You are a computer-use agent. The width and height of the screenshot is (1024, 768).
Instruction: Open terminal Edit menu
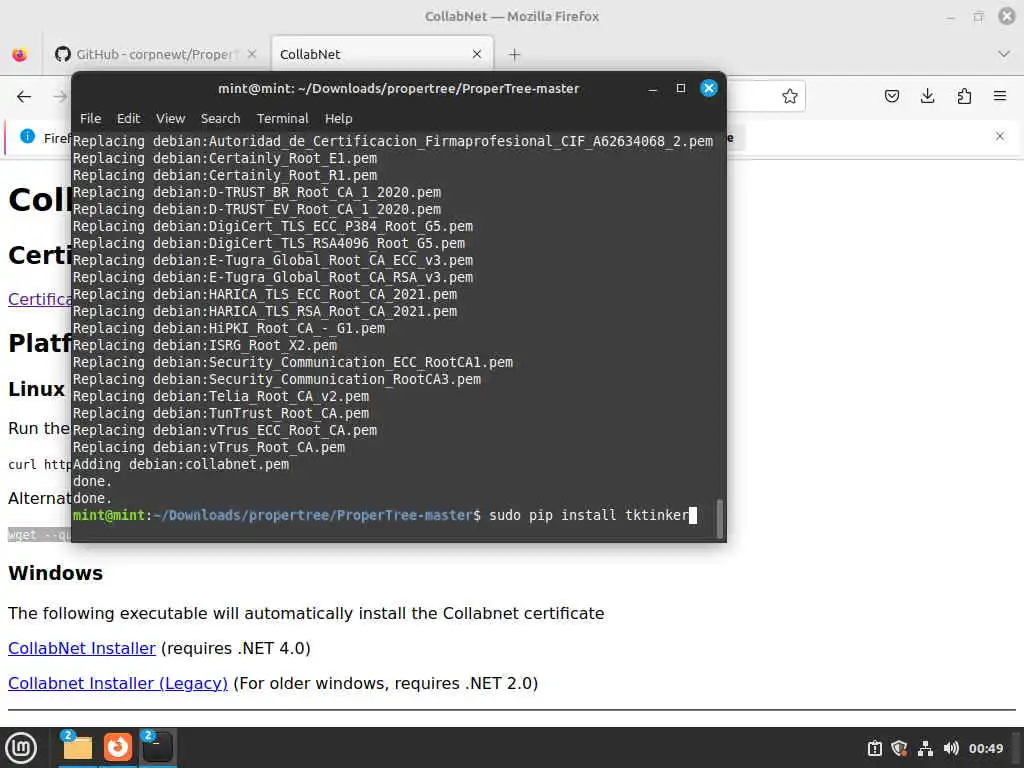(128, 118)
